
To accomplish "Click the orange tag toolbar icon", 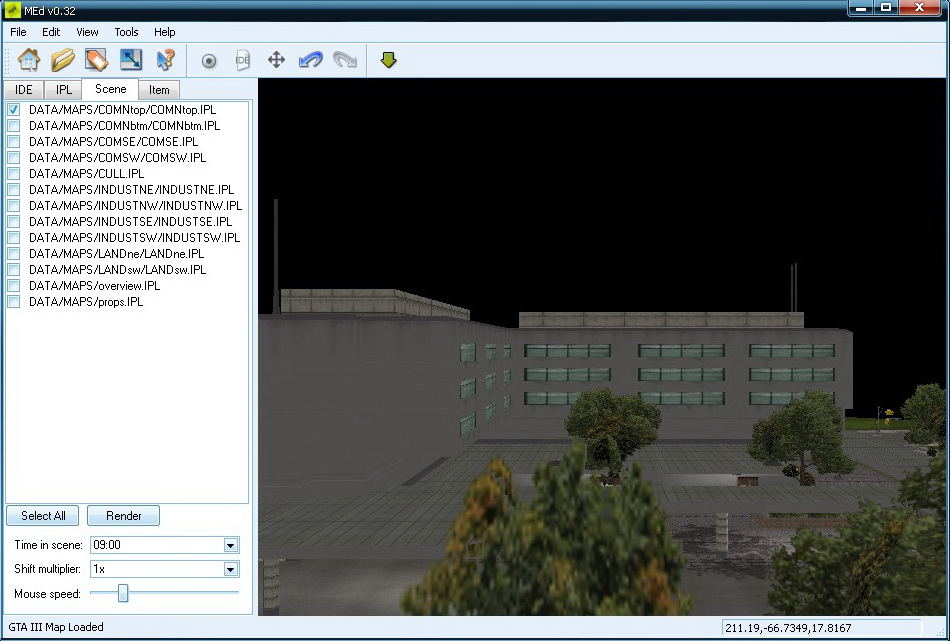I will pyautogui.click(x=96, y=60).
